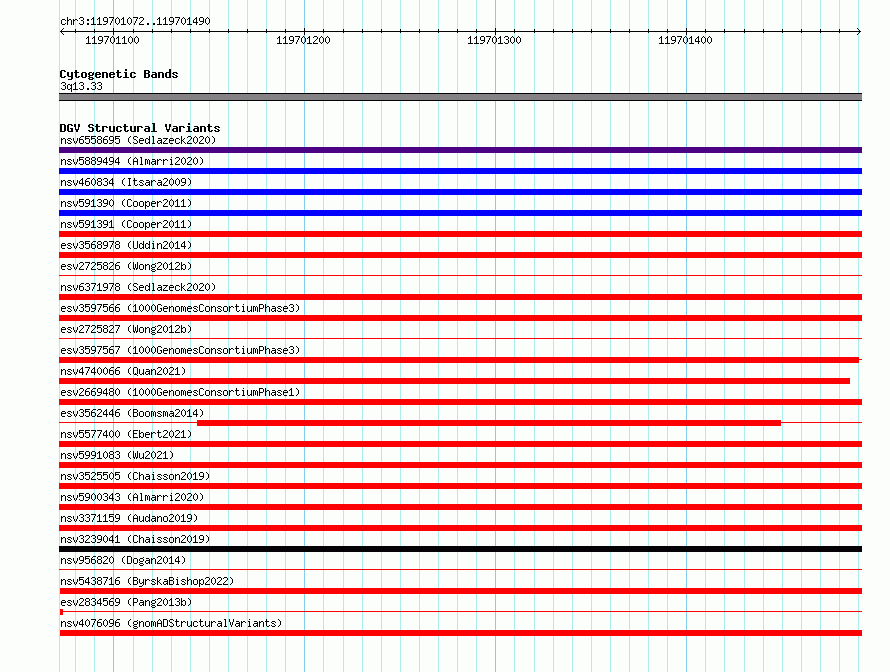Image resolution: width=890 pixels, height=672 pixels.
Task: Select the thin esv2834569 (Pang2013b) variant line
Action: pos(460,612)
